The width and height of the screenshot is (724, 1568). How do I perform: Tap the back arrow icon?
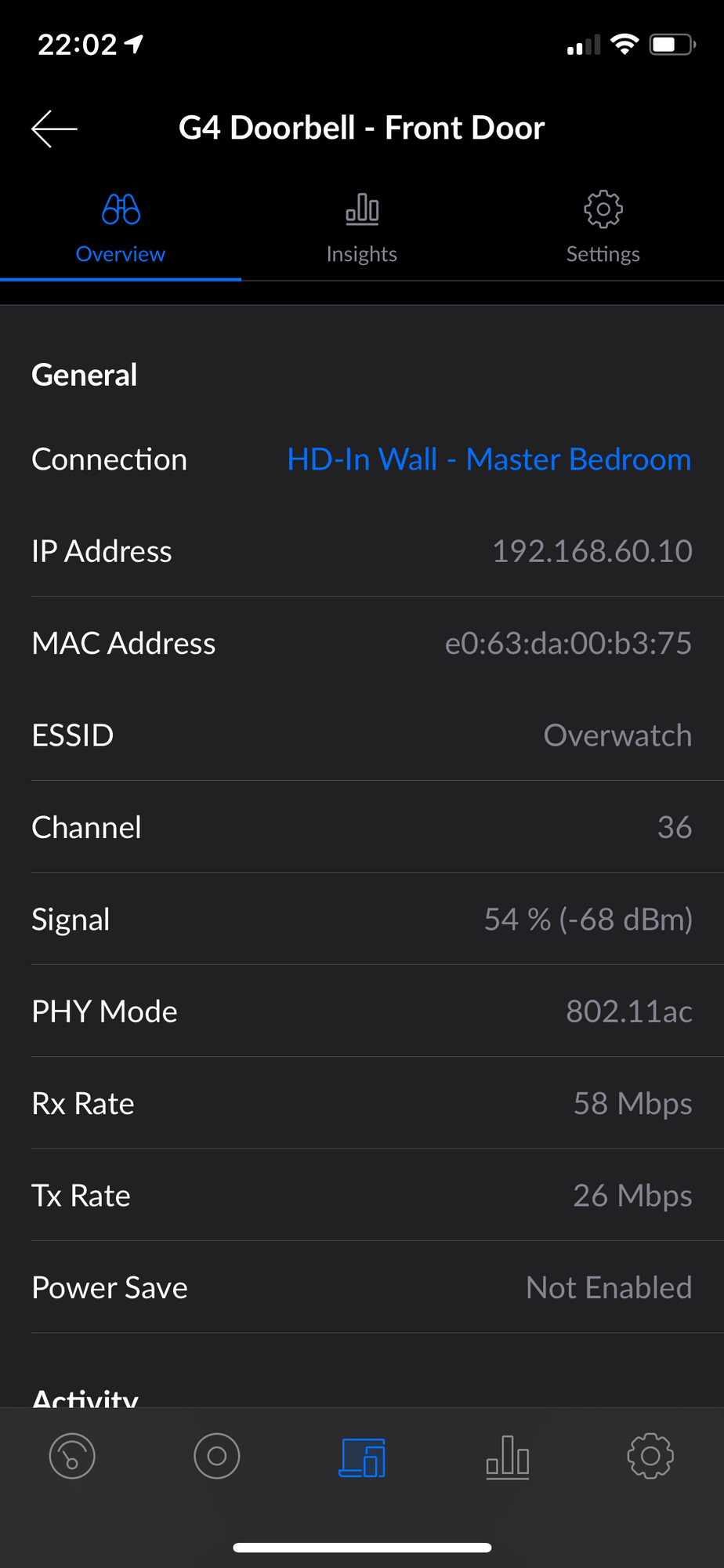(54, 129)
